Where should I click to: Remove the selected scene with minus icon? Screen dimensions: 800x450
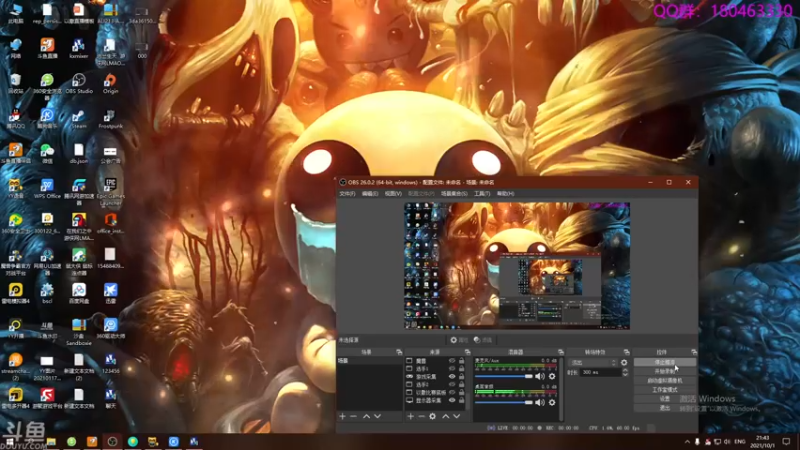[353, 416]
